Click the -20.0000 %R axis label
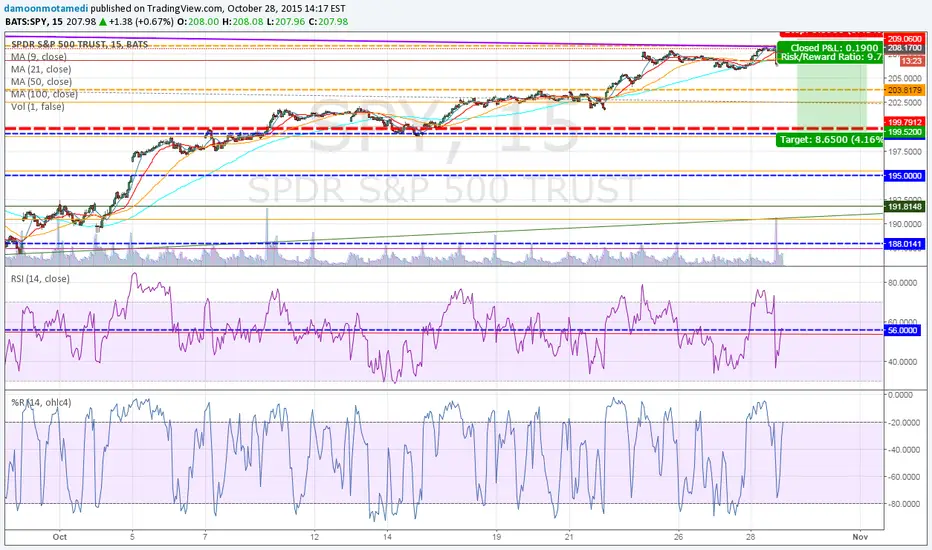The image size is (932, 550). click(903, 423)
